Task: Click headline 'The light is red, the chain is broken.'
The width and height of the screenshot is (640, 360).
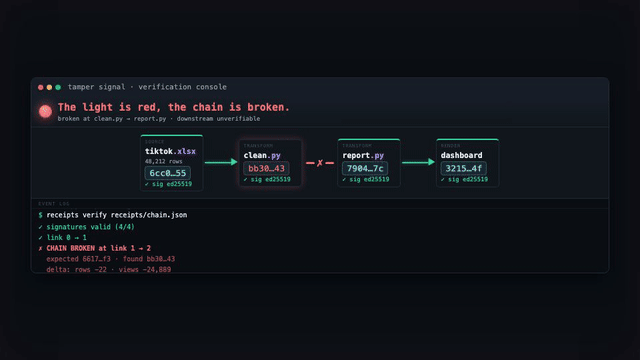Action: (x=173, y=107)
